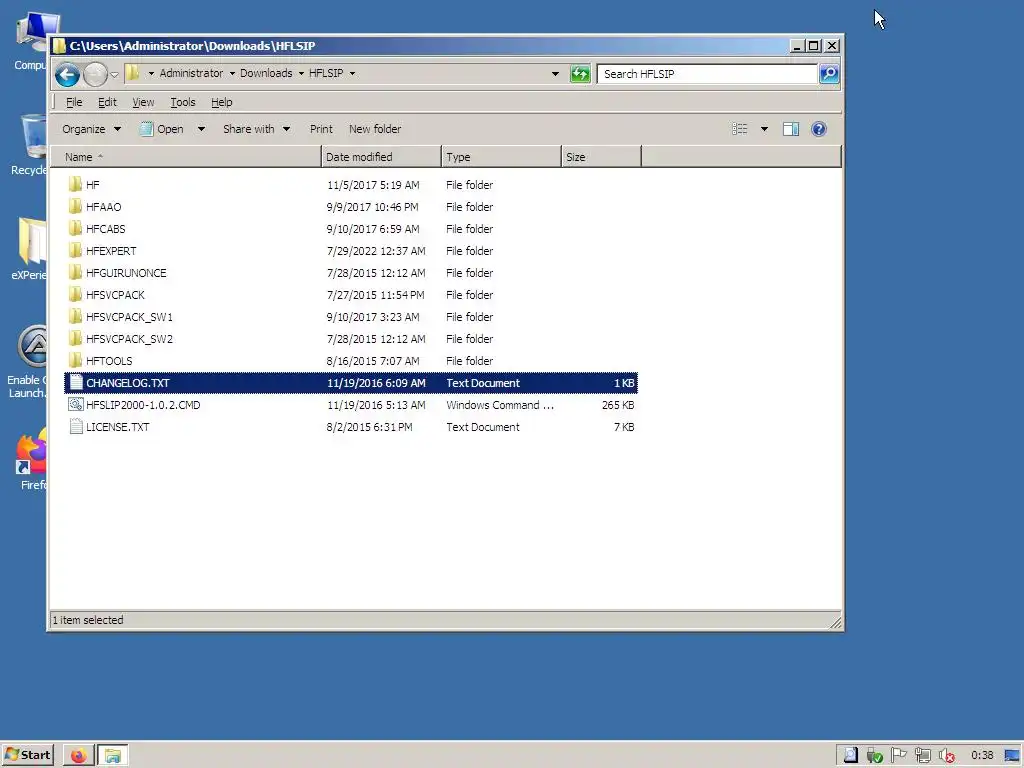Expand the Open button dropdown arrow

[201, 129]
